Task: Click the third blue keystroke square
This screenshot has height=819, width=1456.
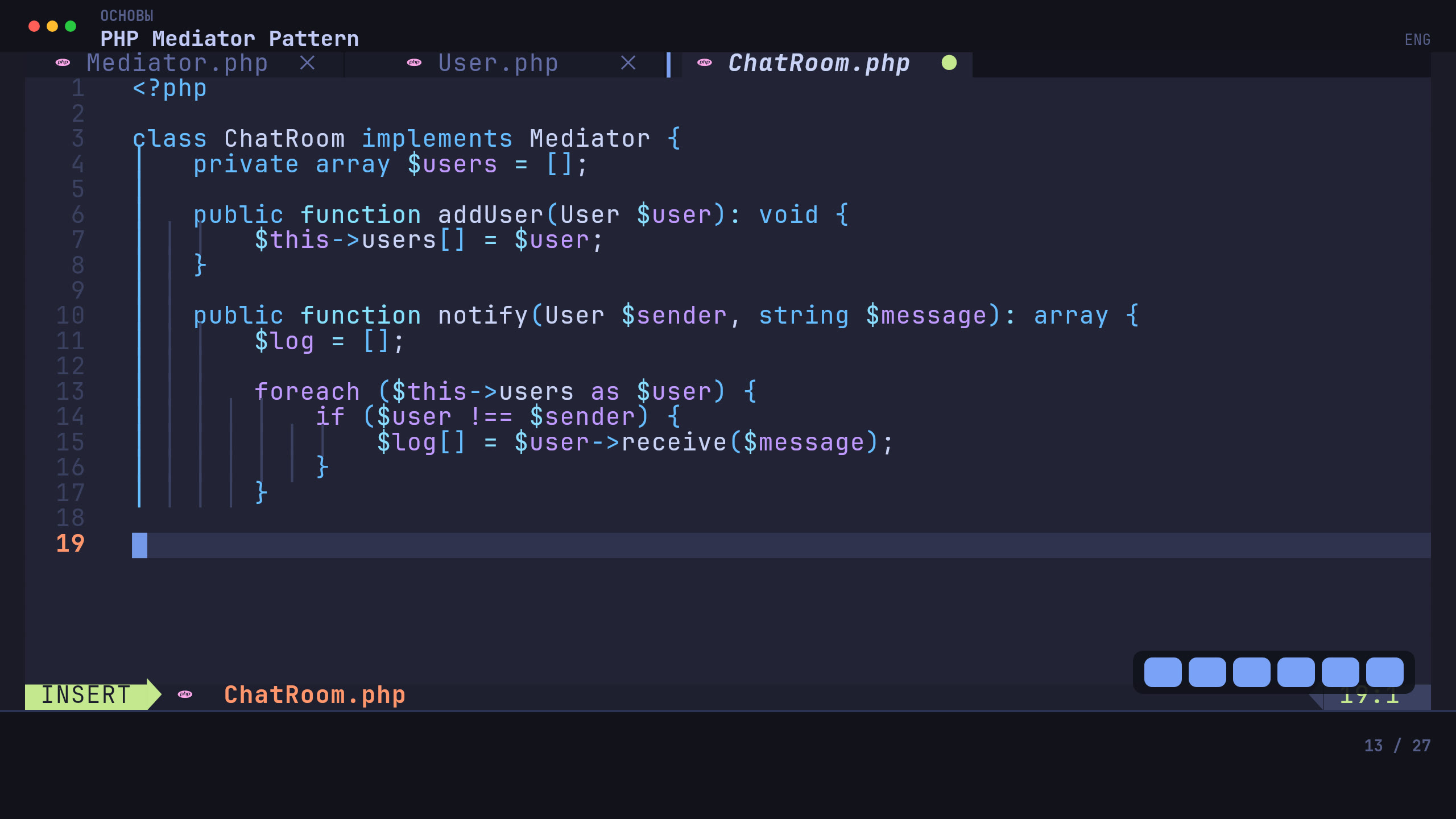Action: [x=1251, y=672]
